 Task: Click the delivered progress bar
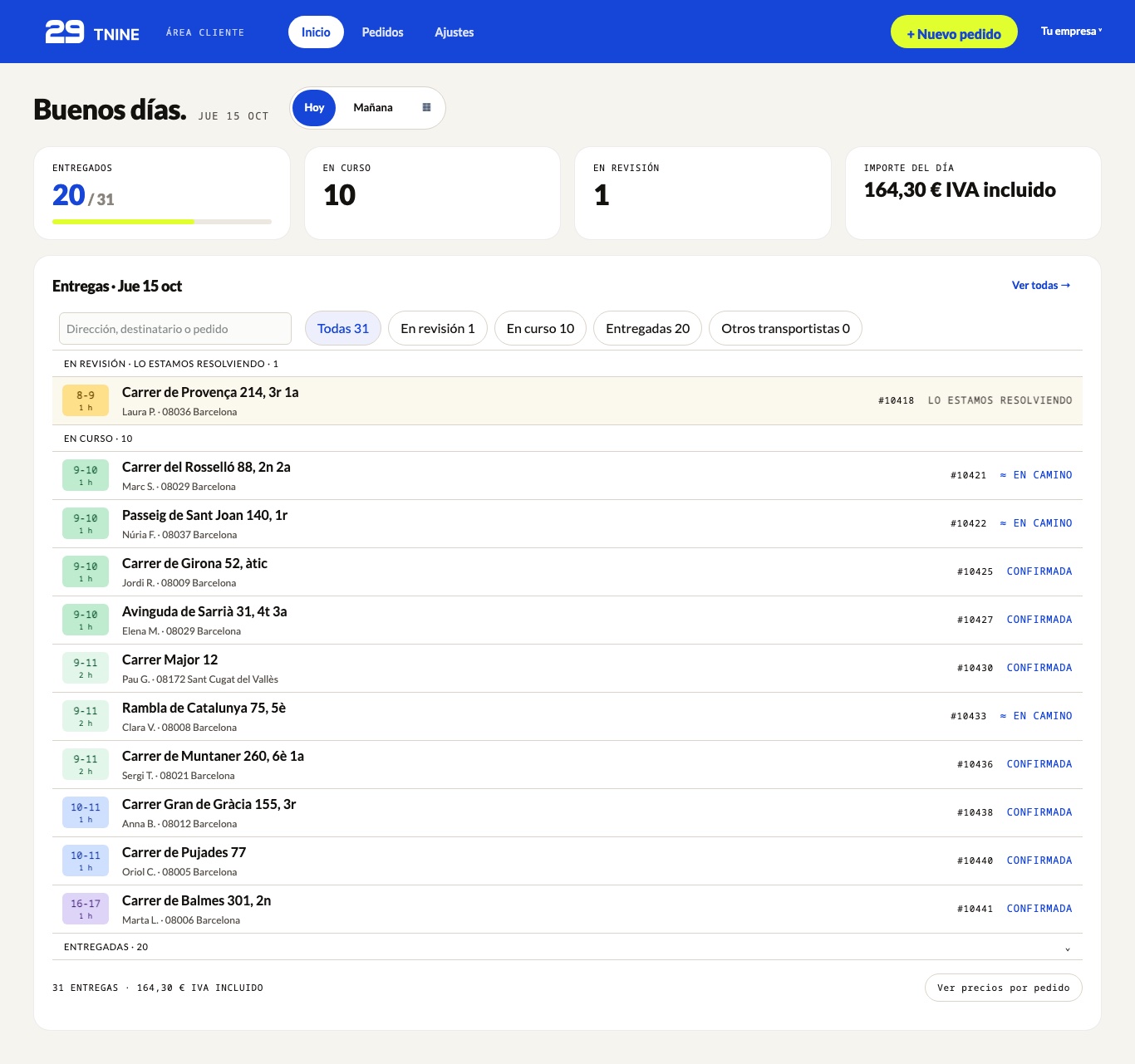pyautogui.click(x=162, y=222)
